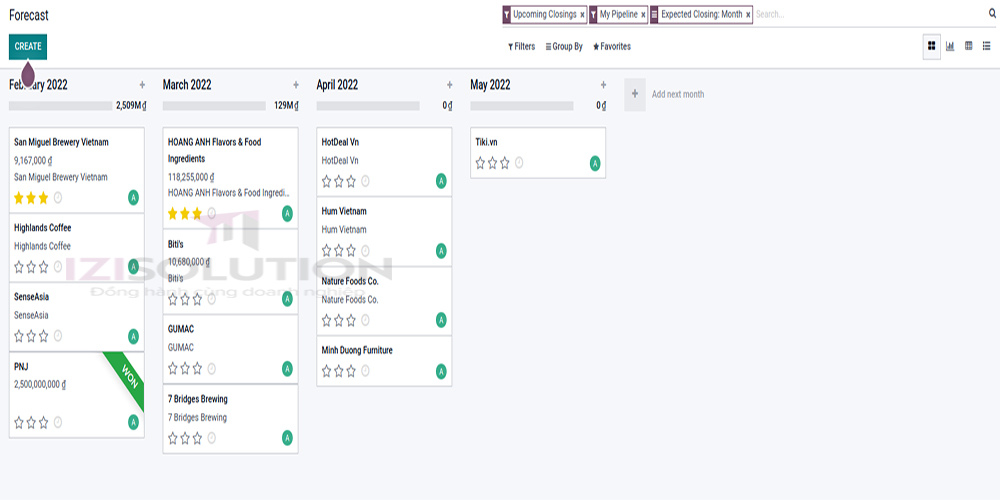
Task: Quick add in March 2022 column
Action: coord(295,85)
